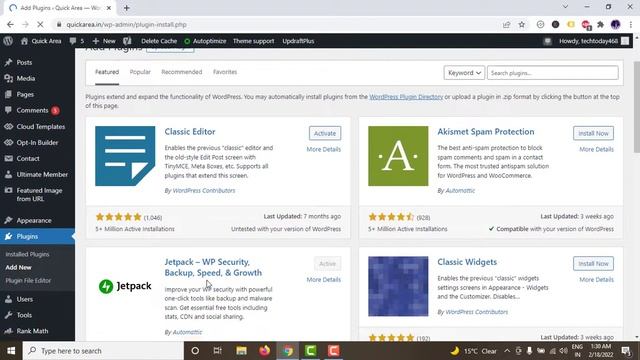View More Details for Classic Editor

pyautogui.click(x=324, y=149)
